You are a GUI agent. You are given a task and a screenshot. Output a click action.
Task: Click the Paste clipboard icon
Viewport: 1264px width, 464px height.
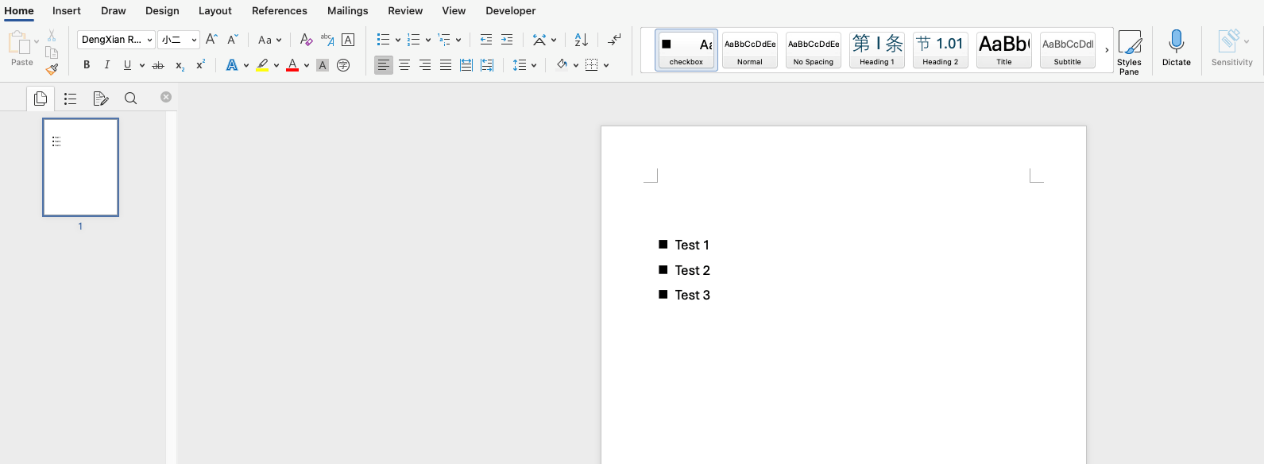tap(19, 42)
